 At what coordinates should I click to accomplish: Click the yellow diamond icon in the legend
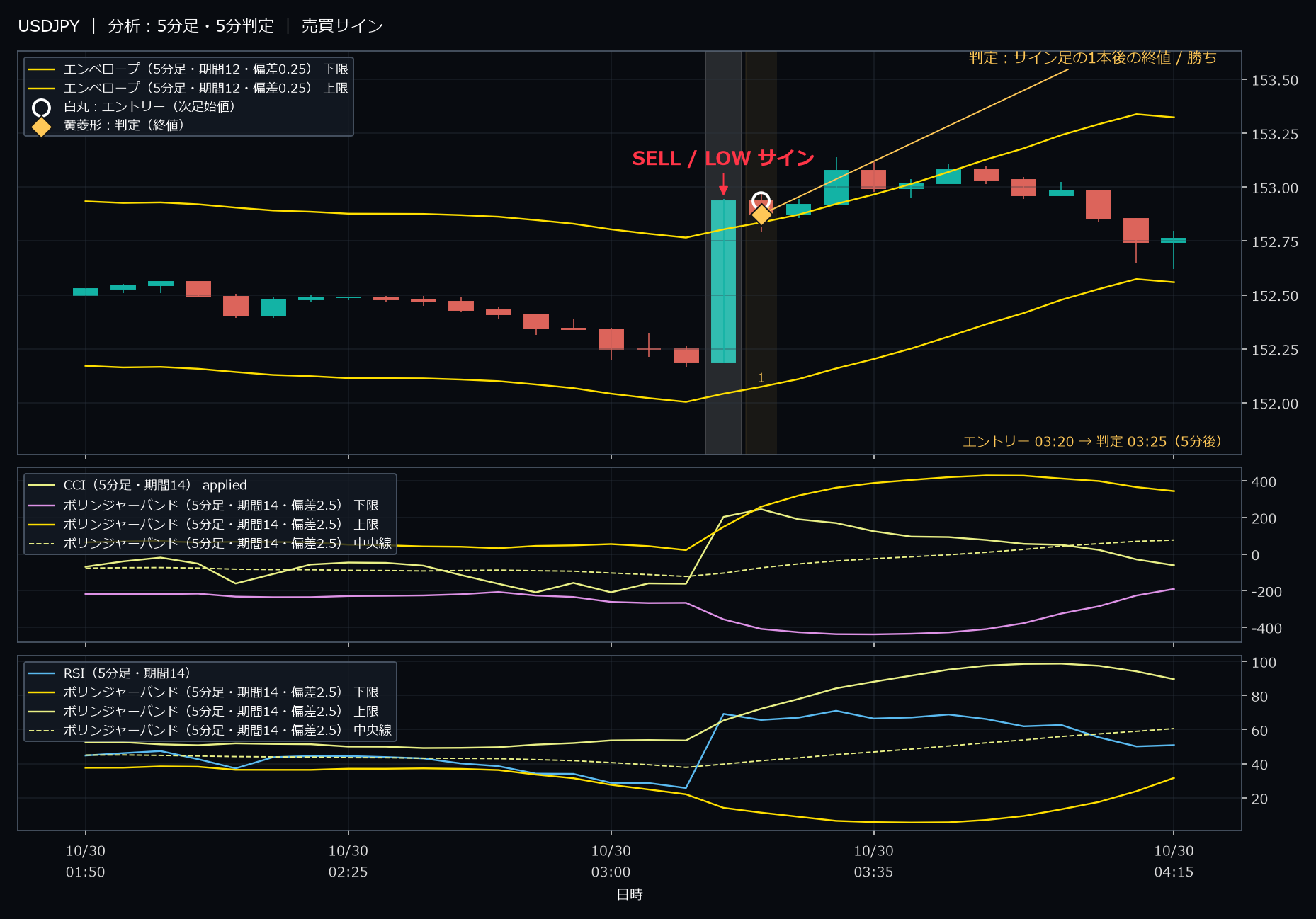point(41,127)
